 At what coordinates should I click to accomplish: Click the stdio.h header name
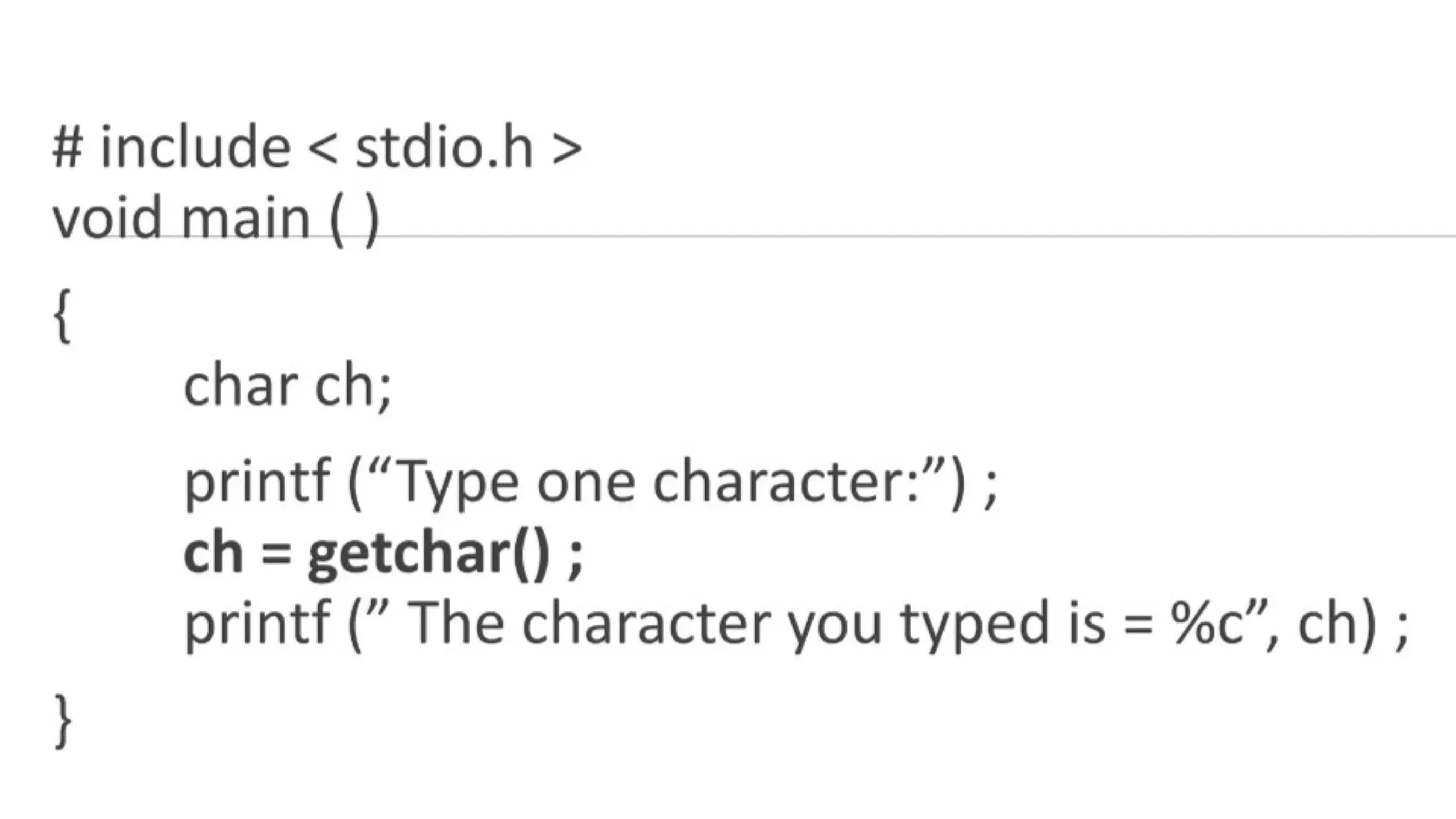444,147
